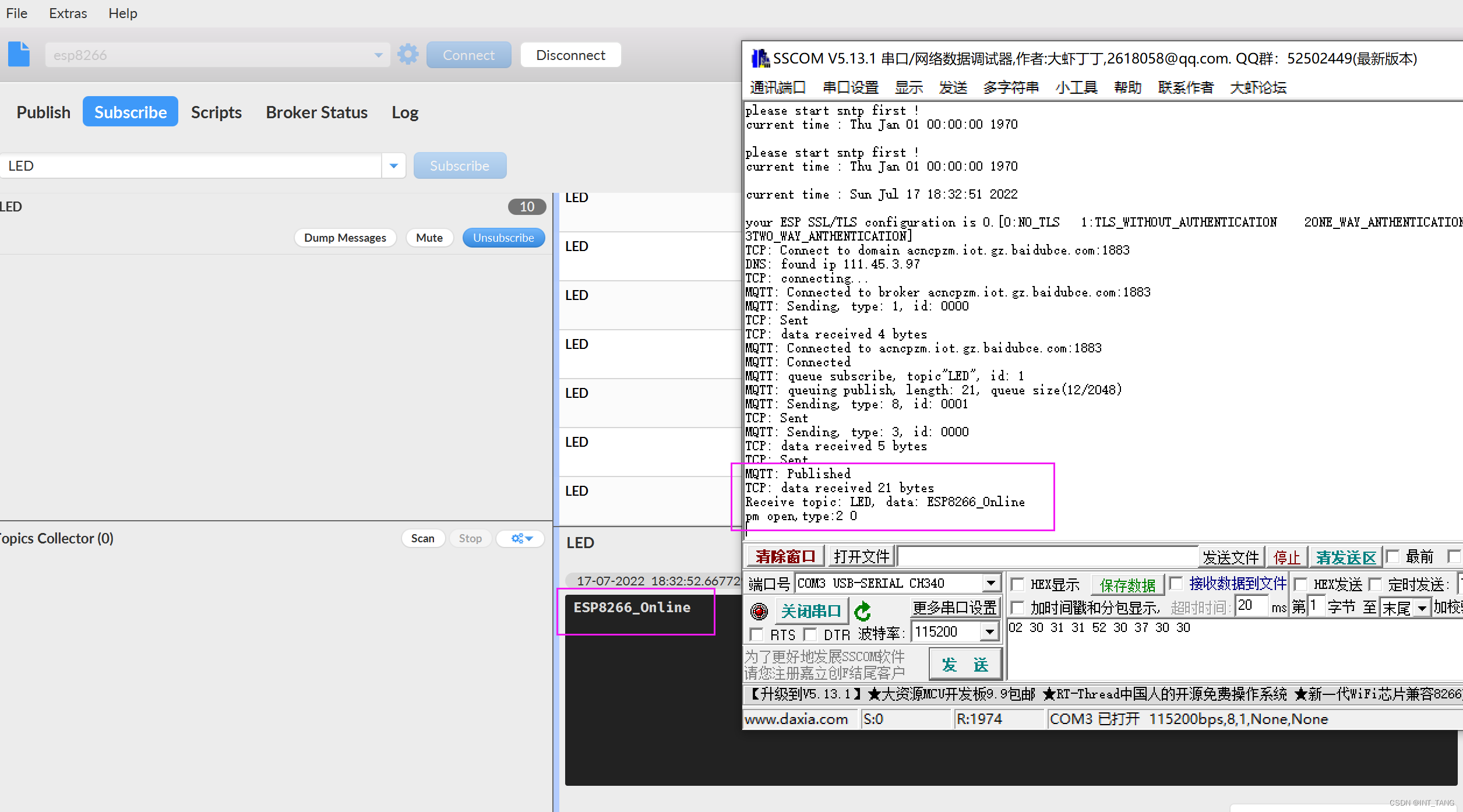The width and height of the screenshot is (1463, 812).
Task: Click the SSCOM application title icon
Action: tap(760, 58)
